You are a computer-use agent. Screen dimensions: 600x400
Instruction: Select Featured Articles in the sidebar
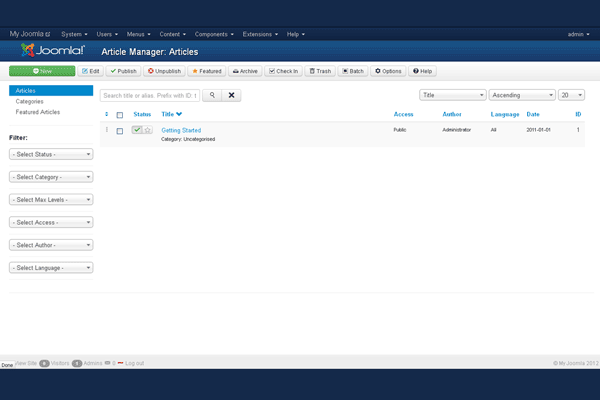(x=38, y=112)
